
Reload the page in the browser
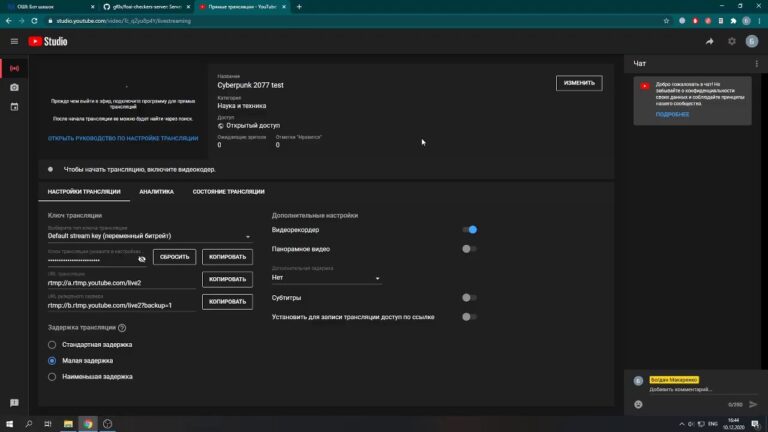(34, 21)
